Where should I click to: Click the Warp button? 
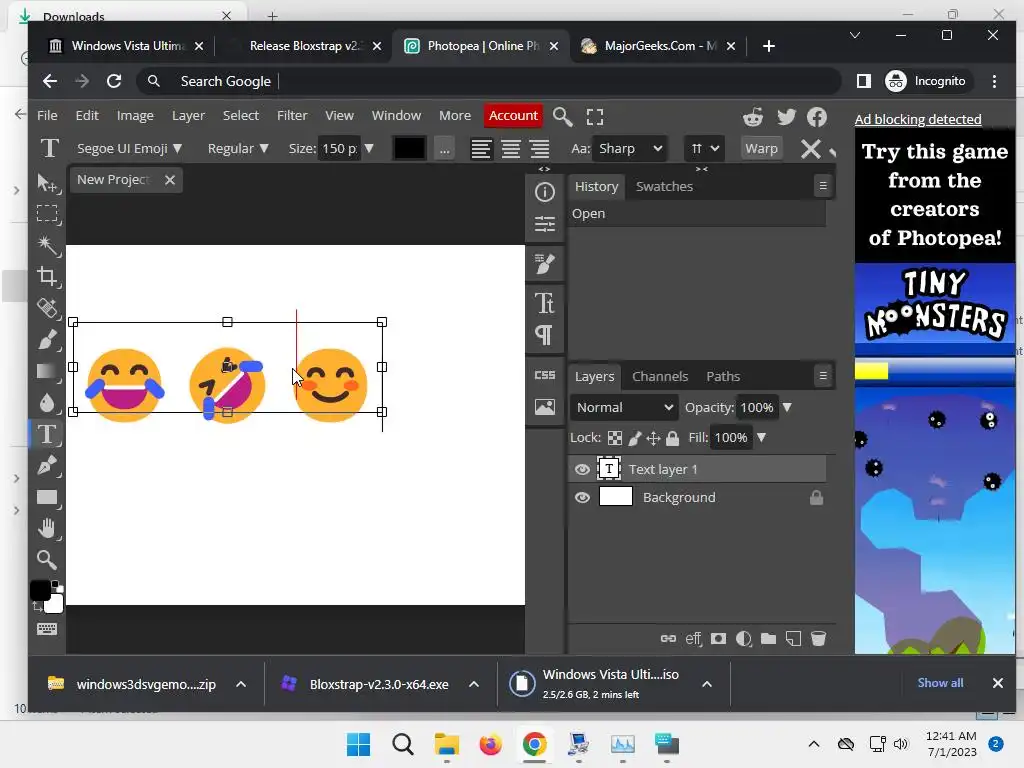coord(761,149)
